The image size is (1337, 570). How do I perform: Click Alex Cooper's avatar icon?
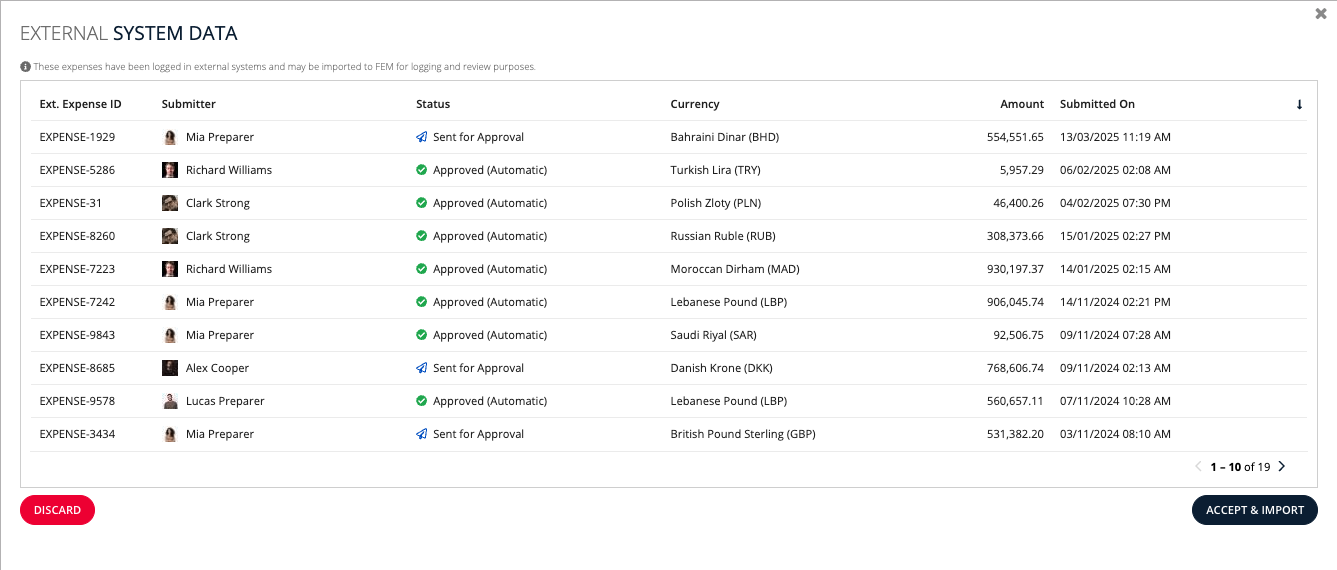coord(170,368)
